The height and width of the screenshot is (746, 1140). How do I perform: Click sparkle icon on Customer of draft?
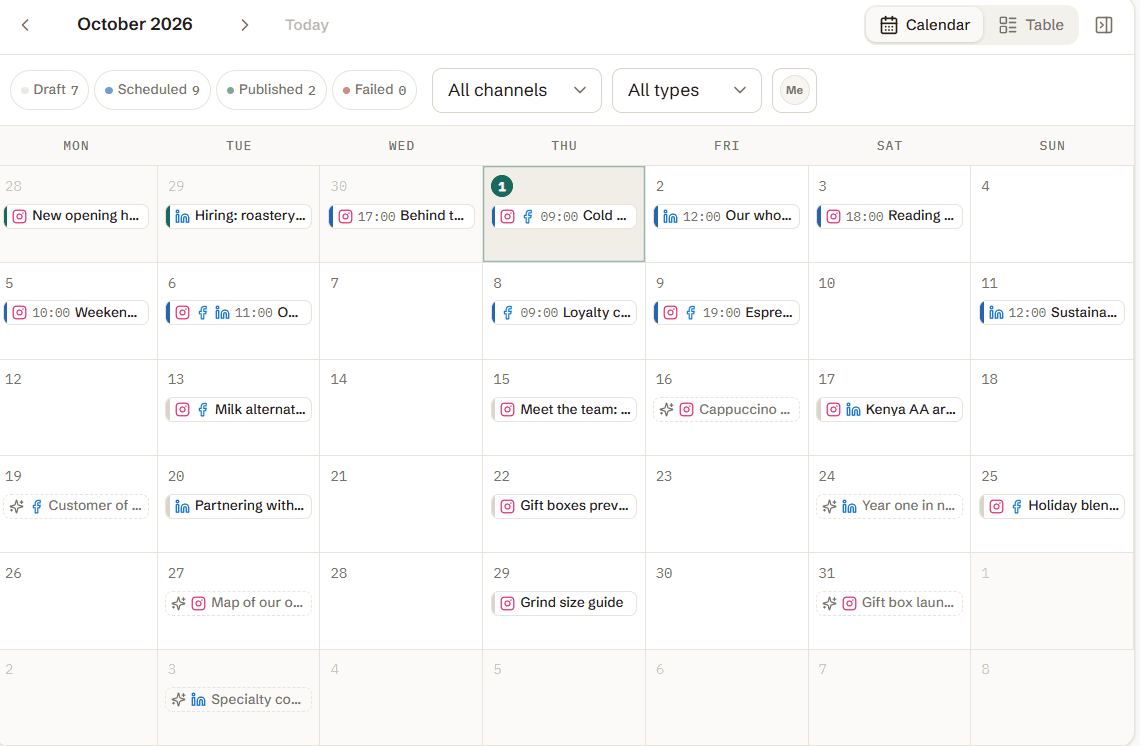coord(17,506)
